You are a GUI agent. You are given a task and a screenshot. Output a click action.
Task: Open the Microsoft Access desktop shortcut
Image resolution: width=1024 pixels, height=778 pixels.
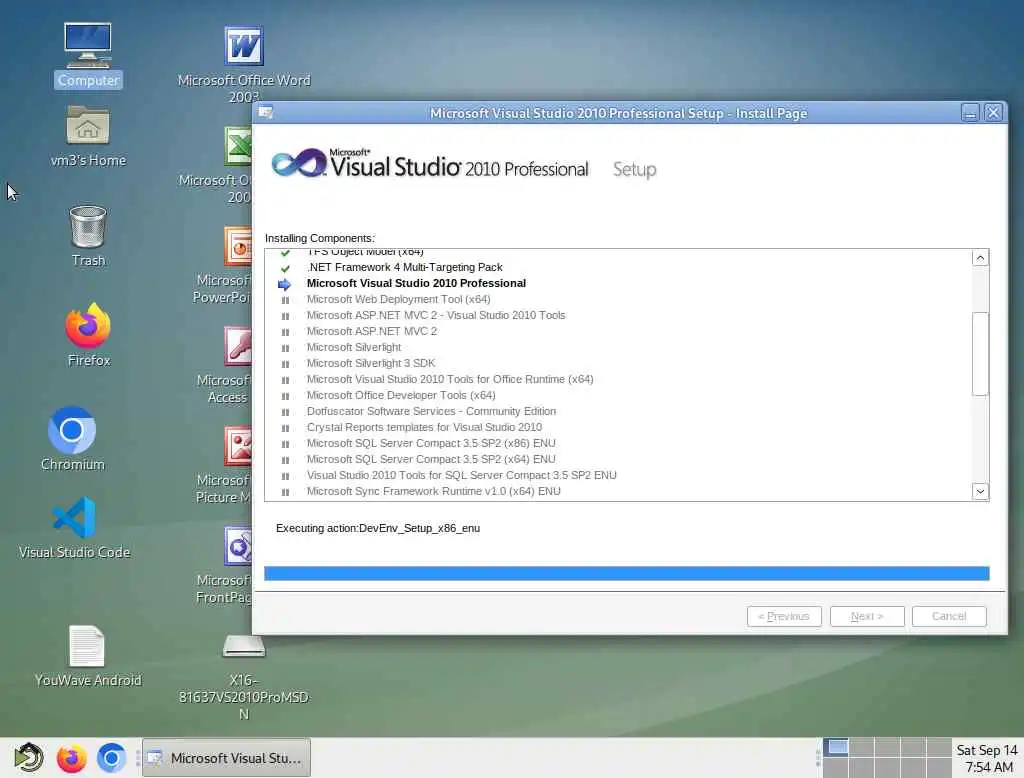pyautogui.click(x=238, y=346)
